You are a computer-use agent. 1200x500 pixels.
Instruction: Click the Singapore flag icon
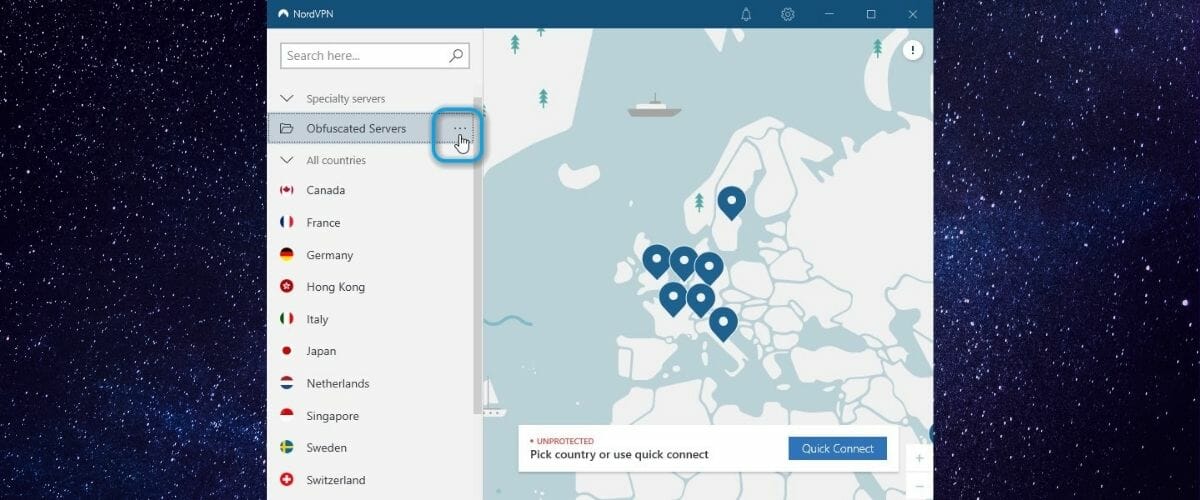coord(287,415)
